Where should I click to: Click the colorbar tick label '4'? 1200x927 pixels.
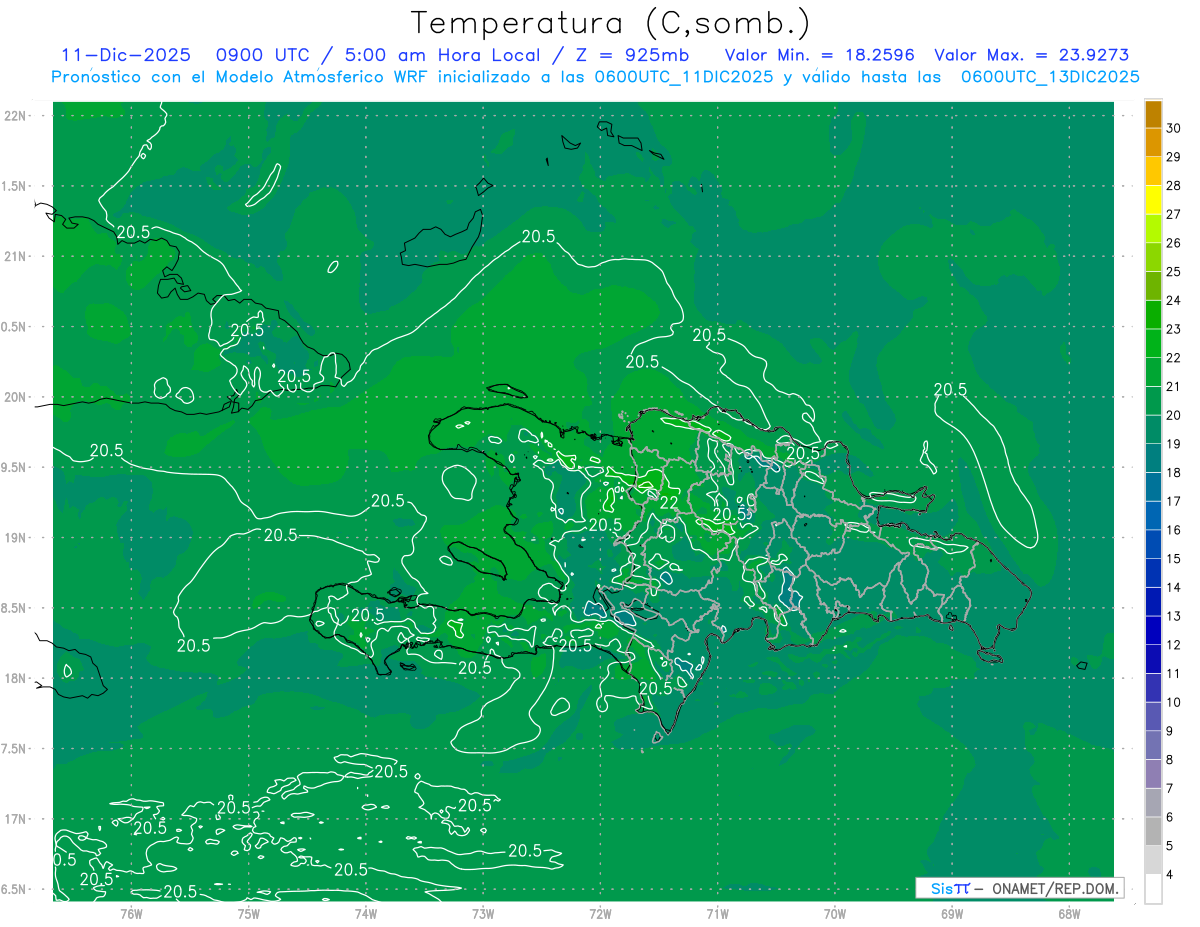click(1171, 874)
